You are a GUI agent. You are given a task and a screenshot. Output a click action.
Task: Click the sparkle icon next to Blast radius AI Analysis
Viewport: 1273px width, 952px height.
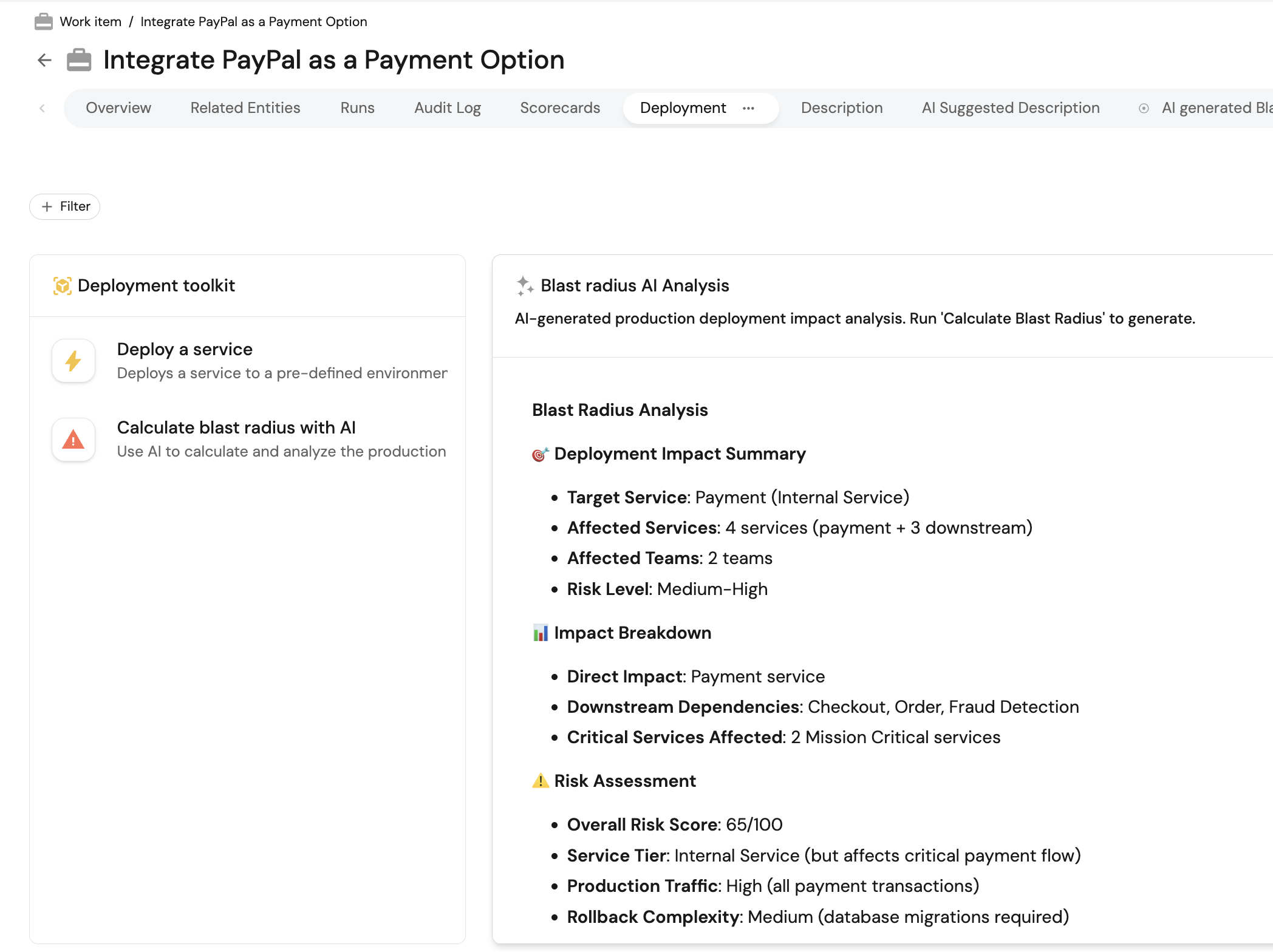click(x=524, y=285)
